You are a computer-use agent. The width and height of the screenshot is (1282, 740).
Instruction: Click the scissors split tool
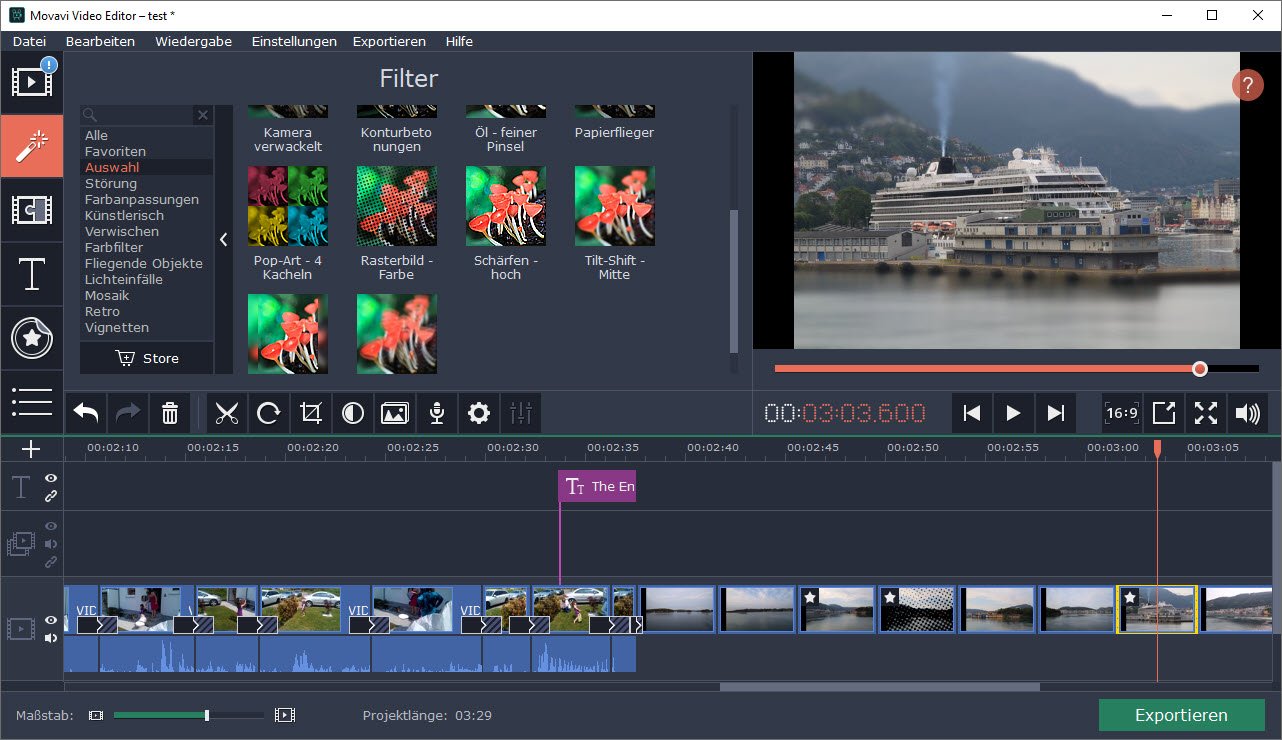(x=227, y=413)
